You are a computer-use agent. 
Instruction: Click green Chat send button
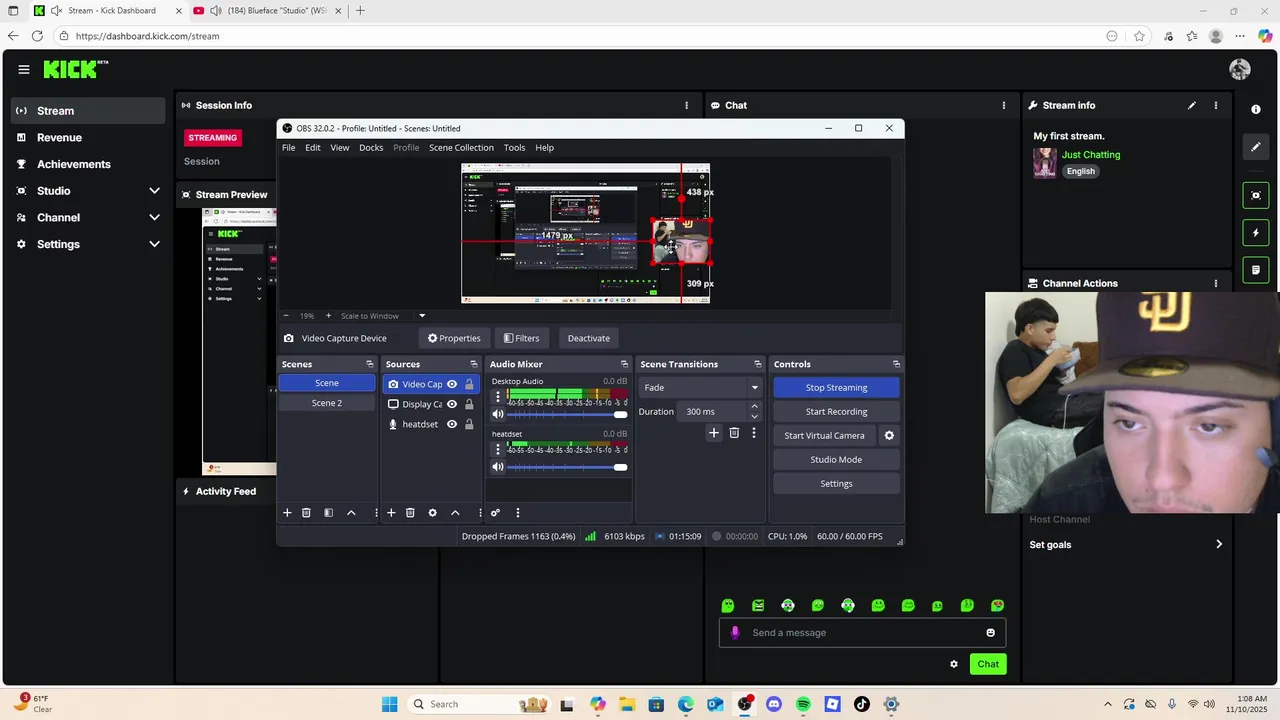[x=988, y=664]
